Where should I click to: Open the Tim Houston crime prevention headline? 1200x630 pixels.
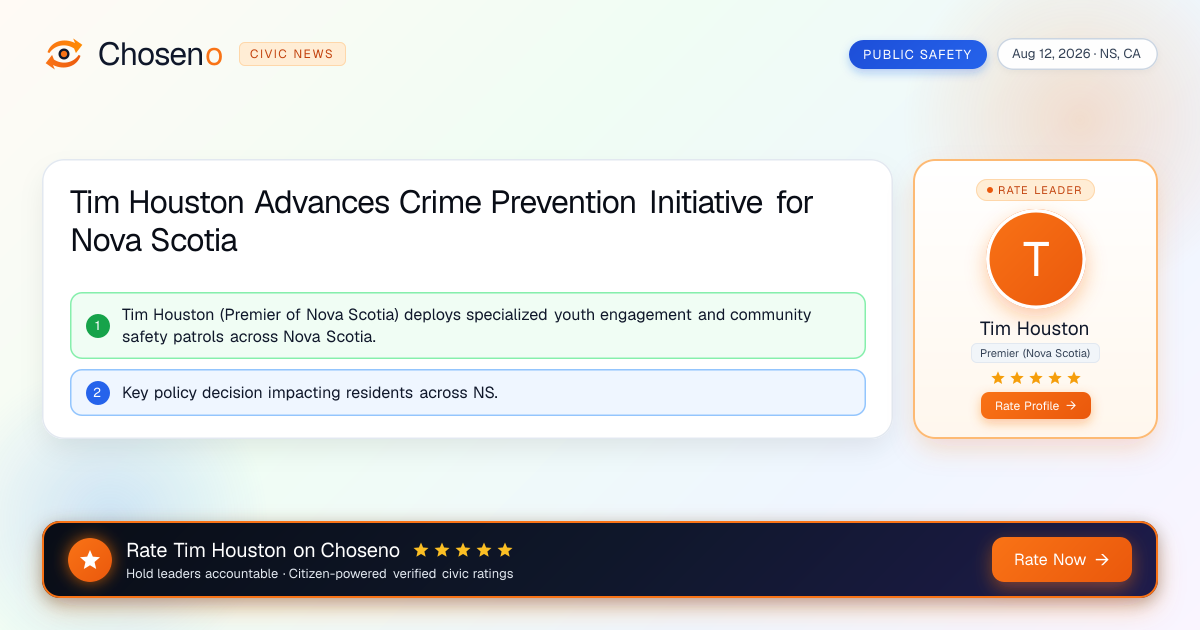click(x=441, y=221)
